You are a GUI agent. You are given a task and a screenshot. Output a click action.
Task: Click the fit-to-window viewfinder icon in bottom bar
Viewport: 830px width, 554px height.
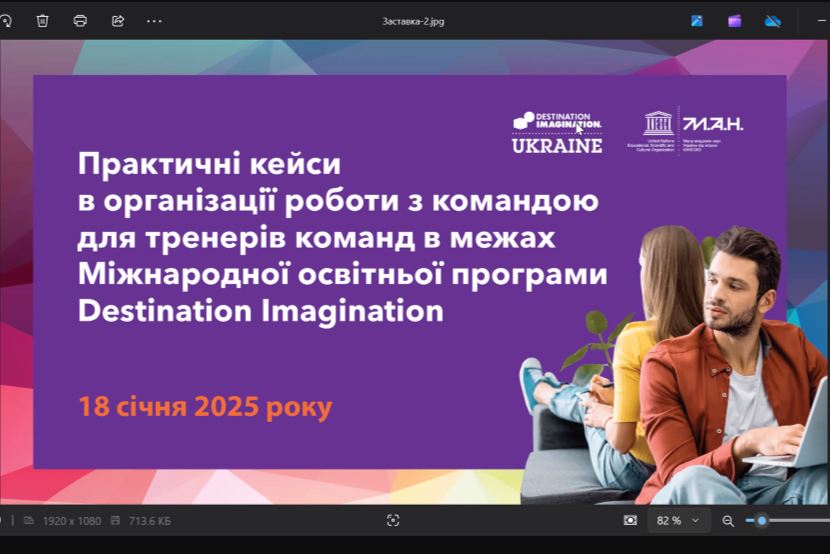(x=393, y=521)
